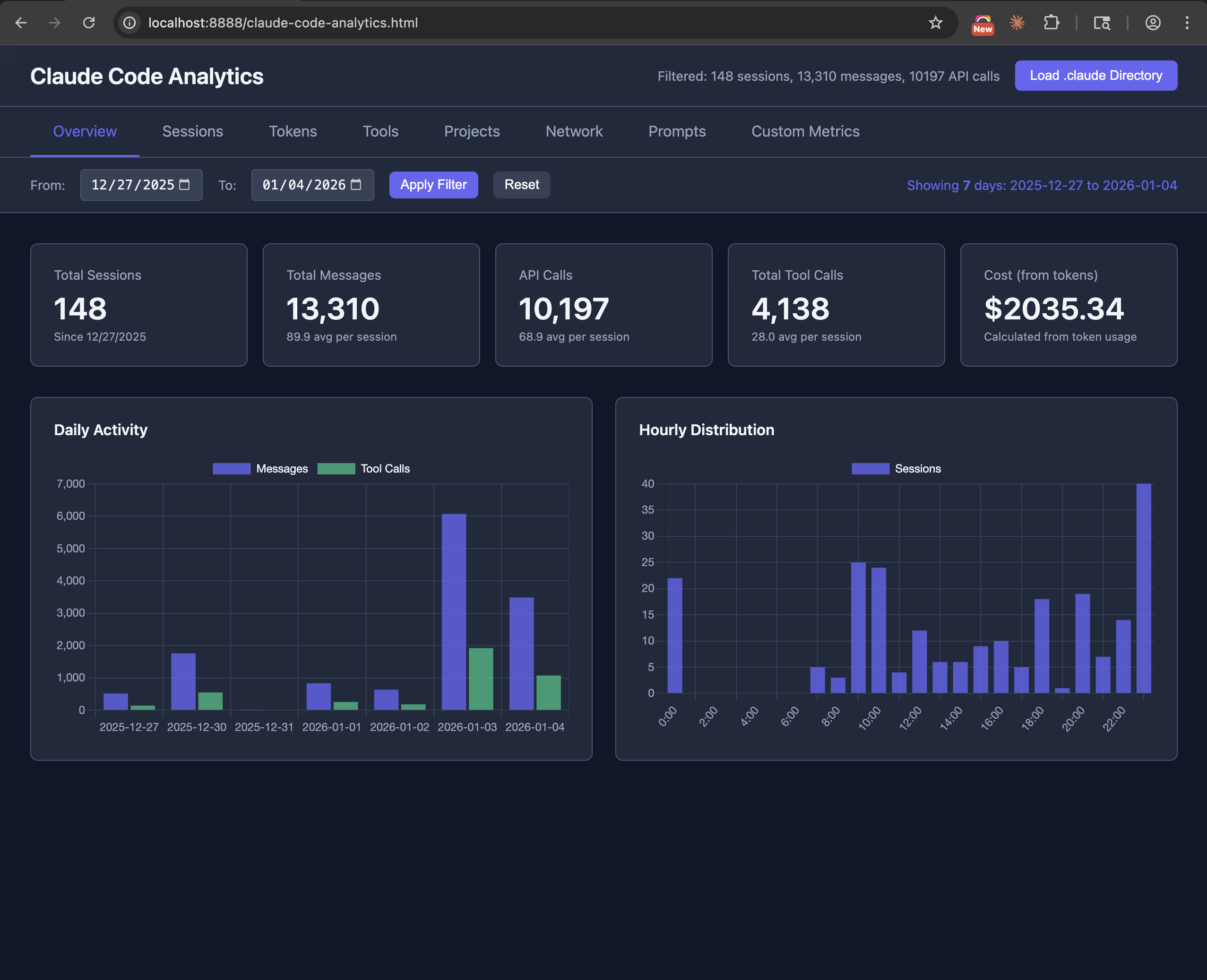This screenshot has height=980, width=1207.
Task: Click the browser forward arrow
Action: (x=55, y=23)
